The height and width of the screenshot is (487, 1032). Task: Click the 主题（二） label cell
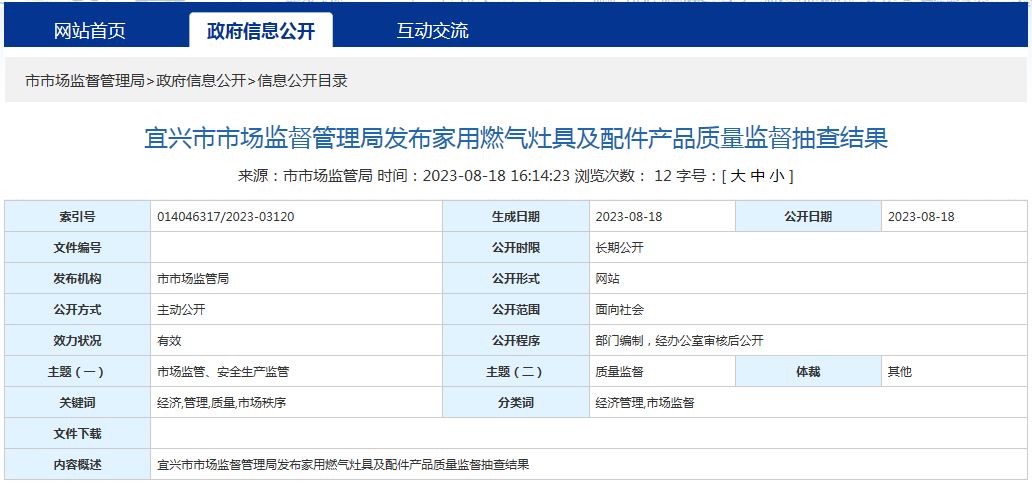[516, 371]
